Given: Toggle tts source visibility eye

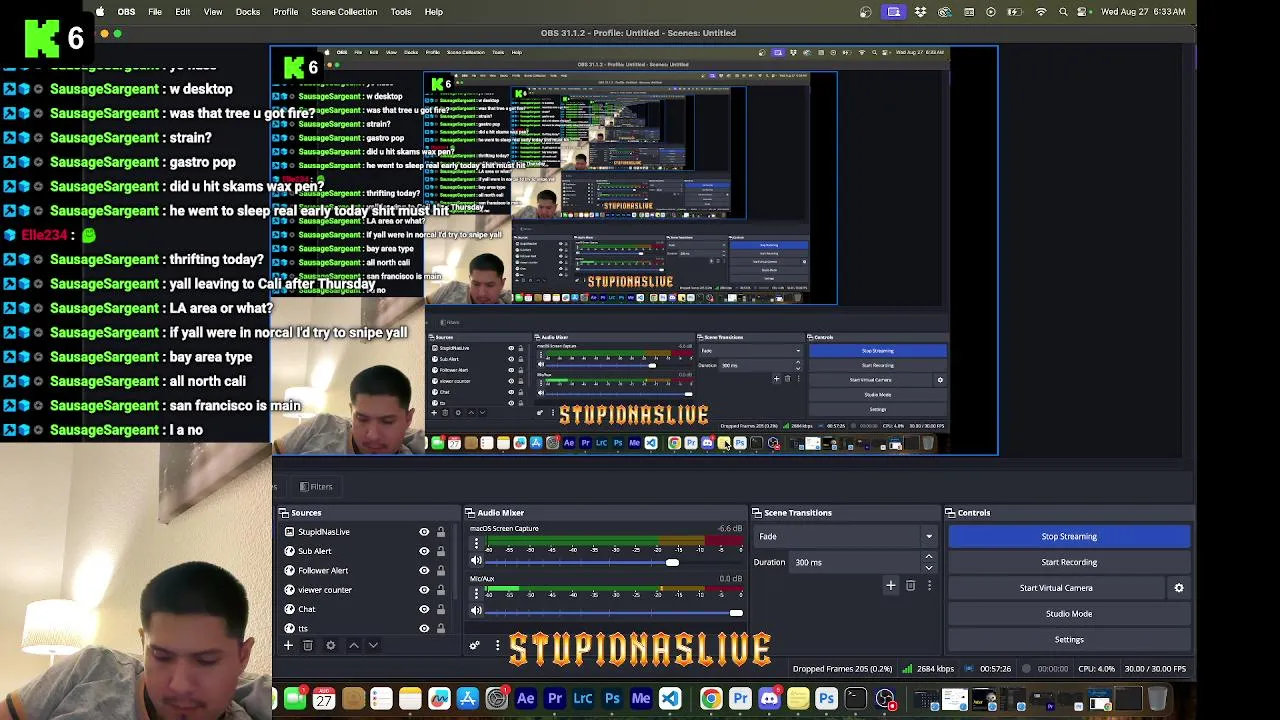Looking at the screenshot, I should coord(424,628).
